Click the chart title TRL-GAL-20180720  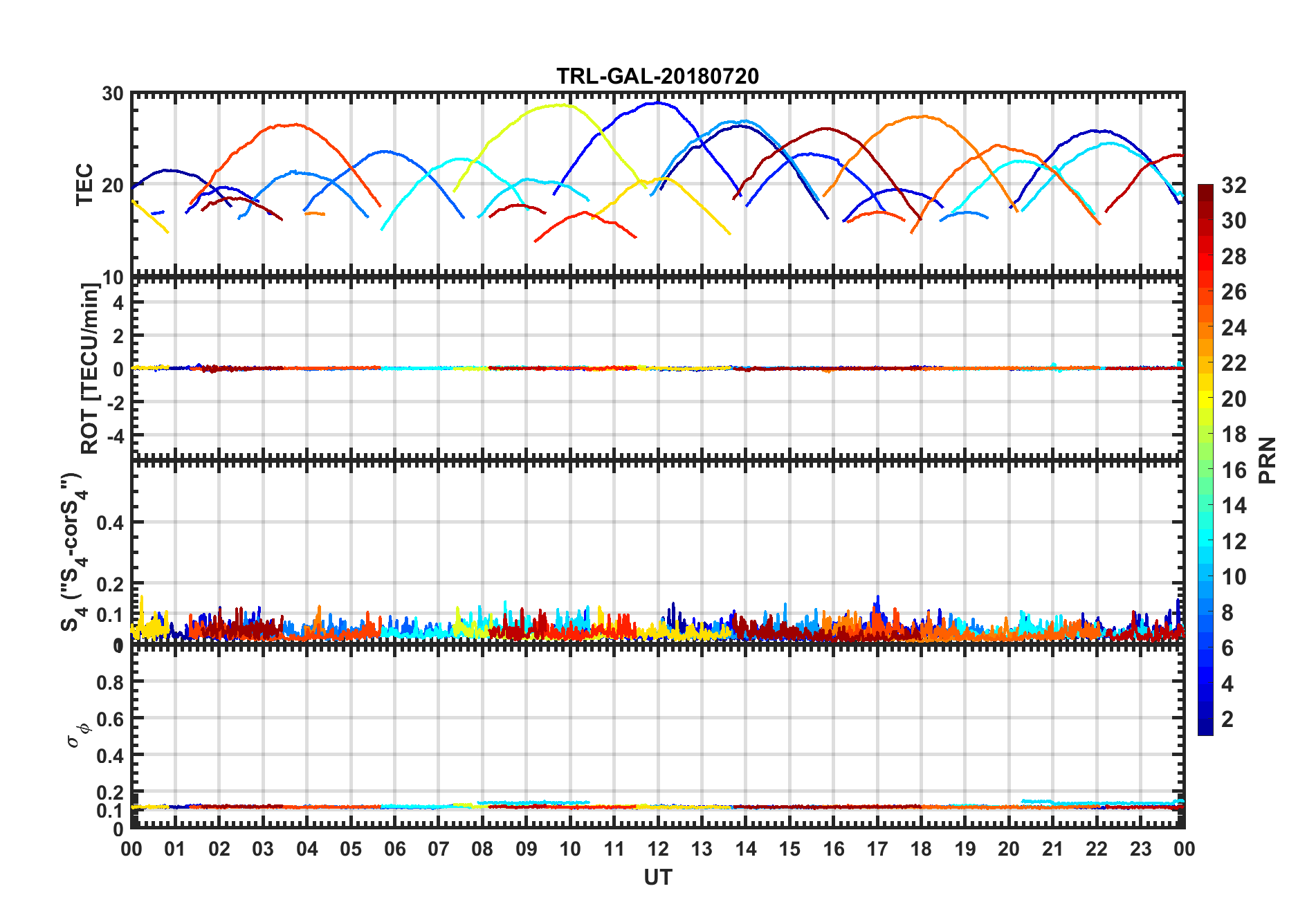click(x=657, y=75)
